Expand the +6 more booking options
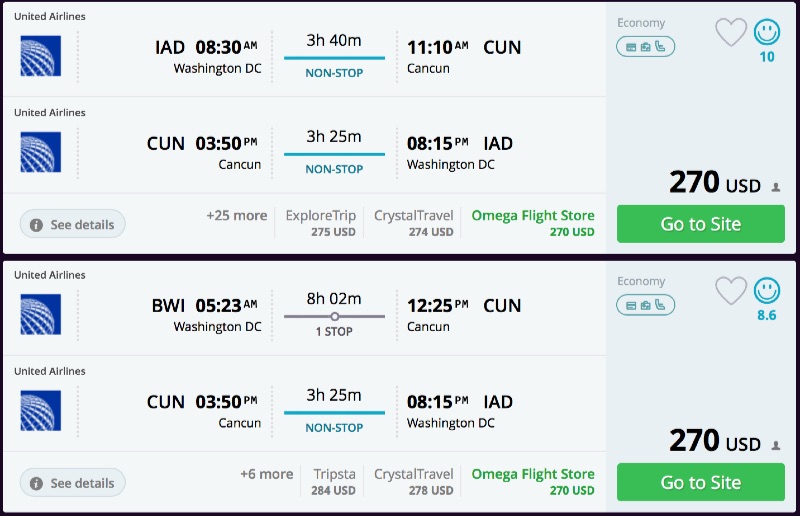Screen dimensions: 800x516 pyautogui.click(x=266, y=474)
